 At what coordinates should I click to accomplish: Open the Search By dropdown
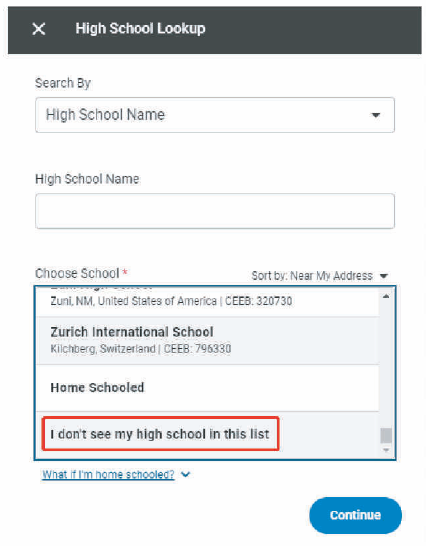(x=215, y=115)
